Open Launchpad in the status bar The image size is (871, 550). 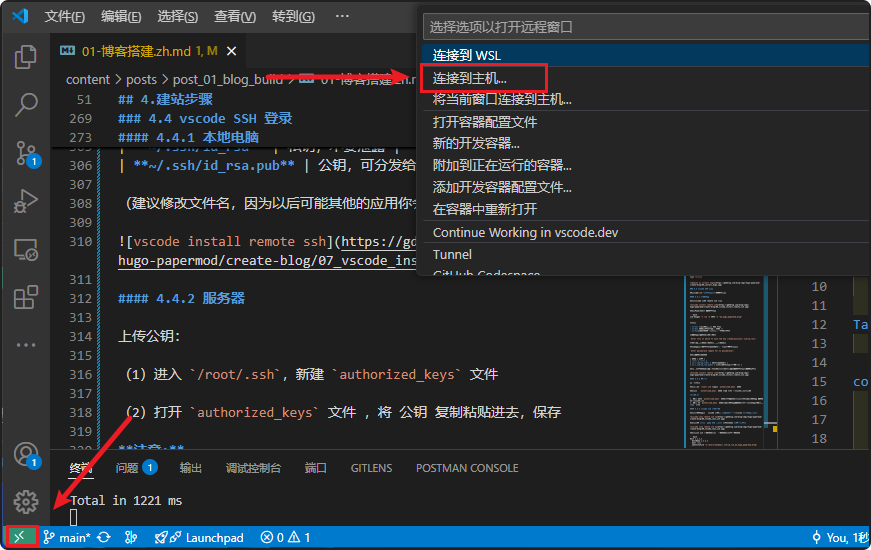199,537
